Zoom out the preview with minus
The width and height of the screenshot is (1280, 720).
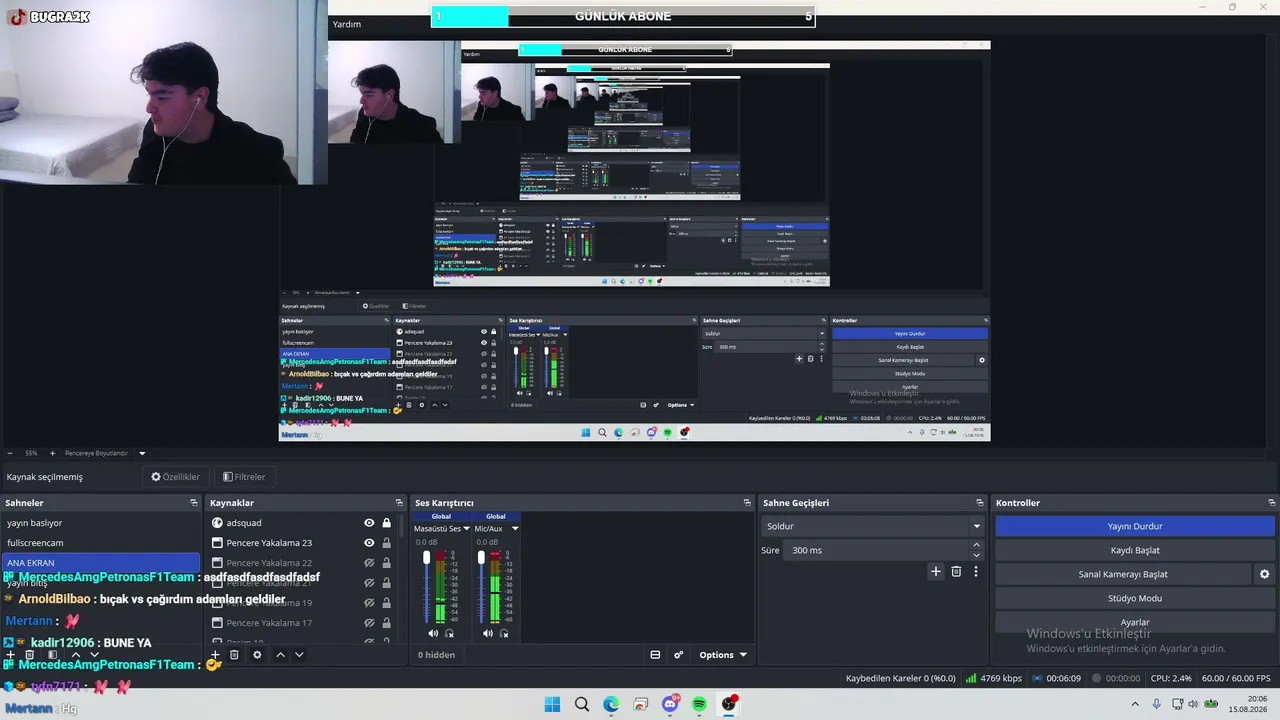click(x=10, y=453)
